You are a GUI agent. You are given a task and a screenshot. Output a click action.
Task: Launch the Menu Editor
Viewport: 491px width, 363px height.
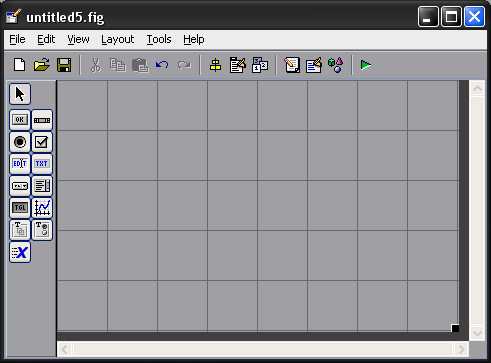coord(238,65)
